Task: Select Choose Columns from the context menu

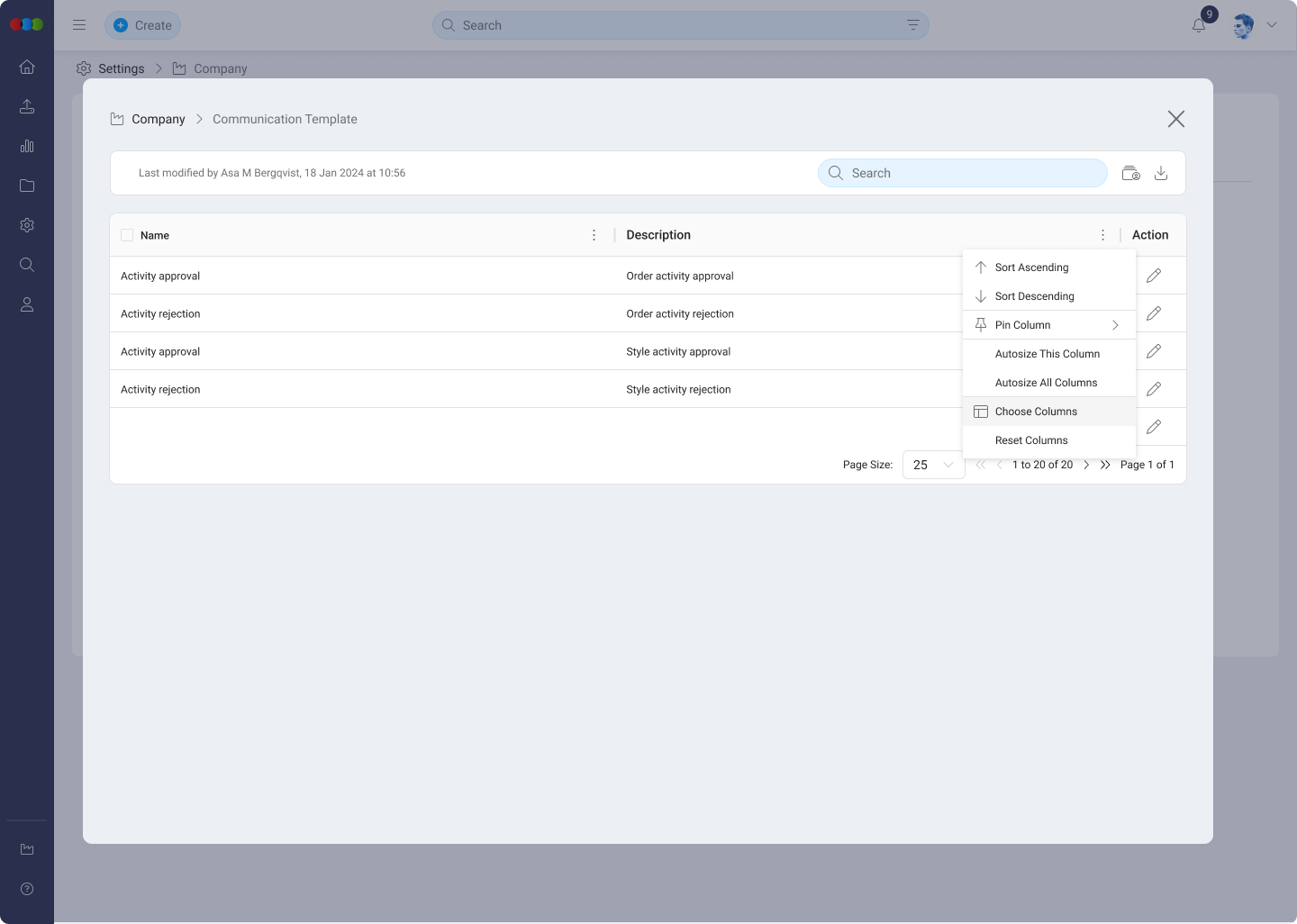Action: (1036, 411)
